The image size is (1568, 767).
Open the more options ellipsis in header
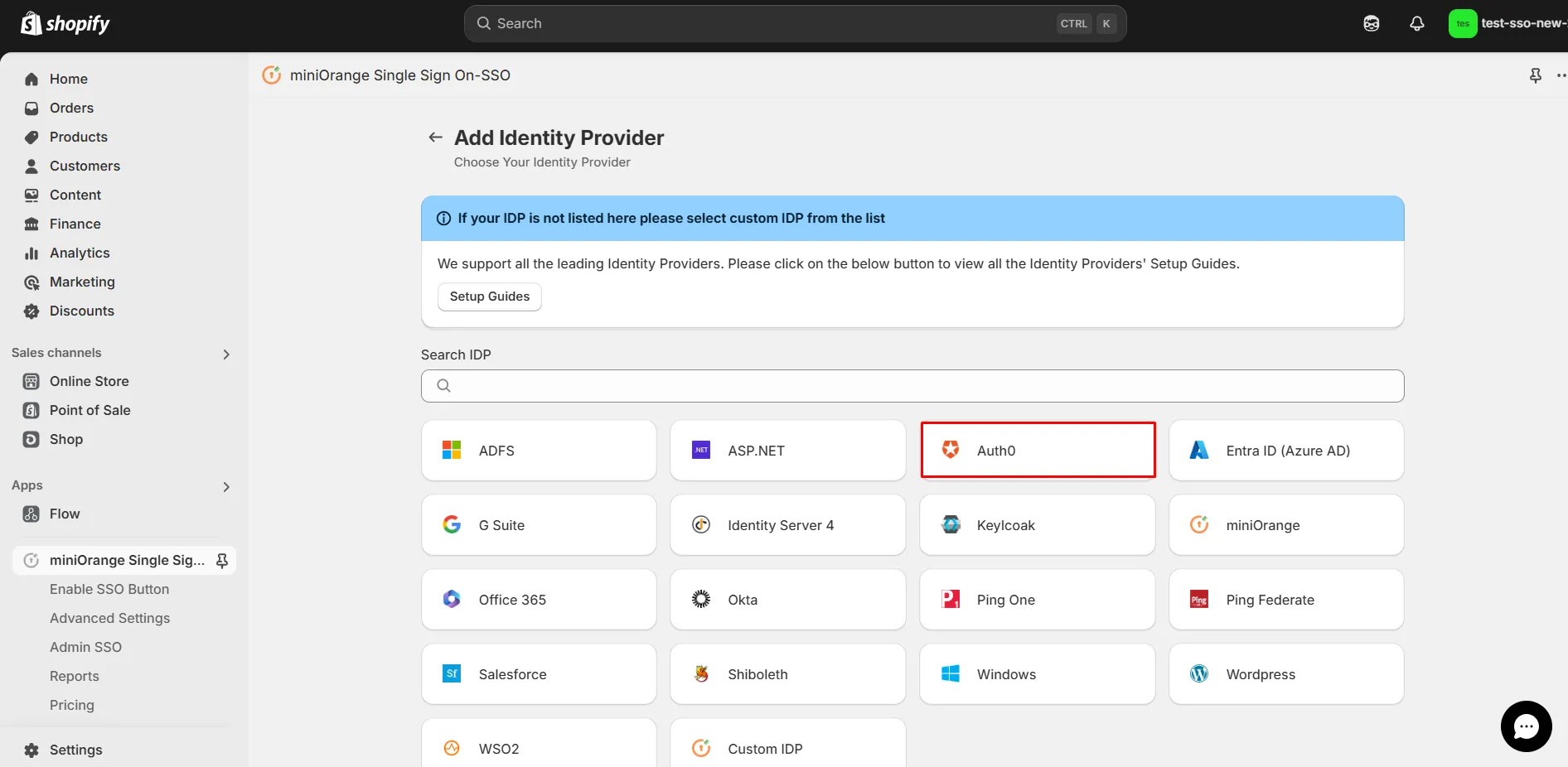coord(1561,75)
